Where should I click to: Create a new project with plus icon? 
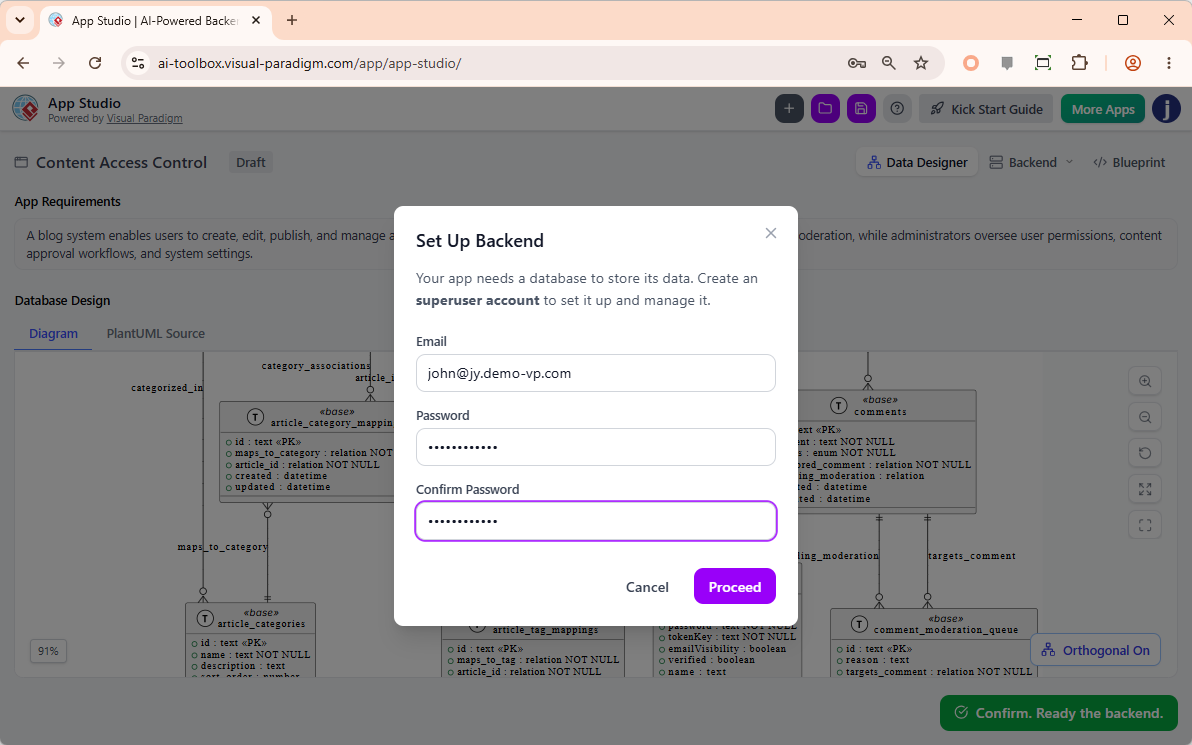(x=789, y=109)
